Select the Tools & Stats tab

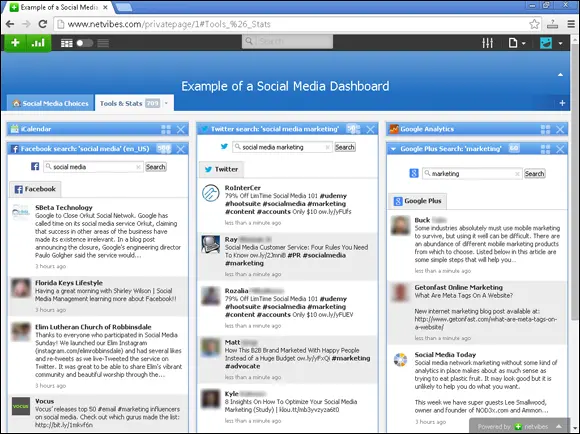121,104
